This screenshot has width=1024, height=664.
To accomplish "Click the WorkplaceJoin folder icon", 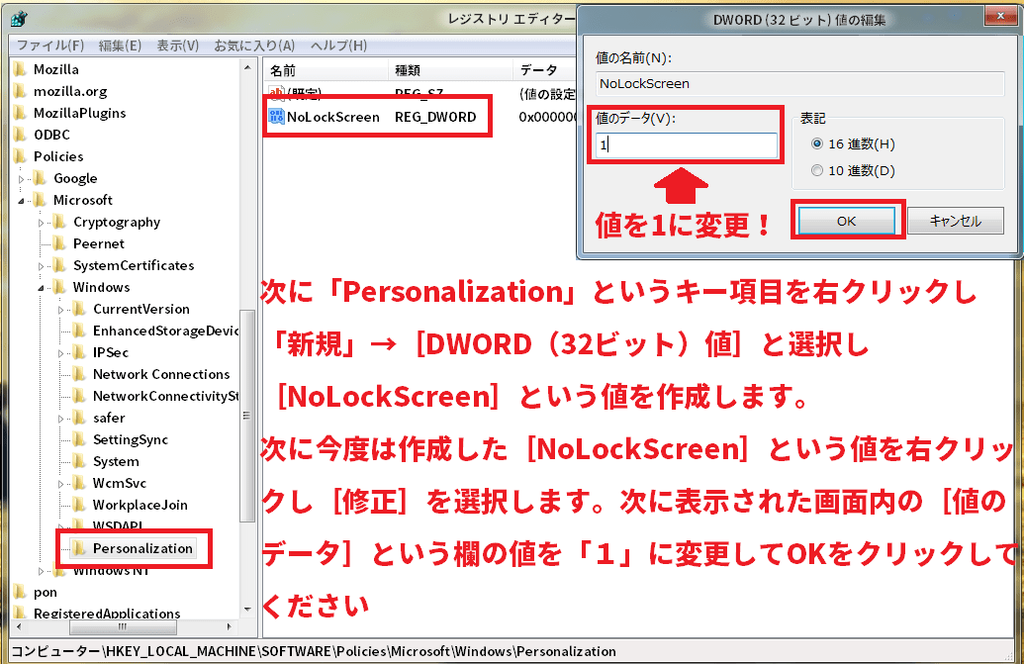I will pos(79,505).
